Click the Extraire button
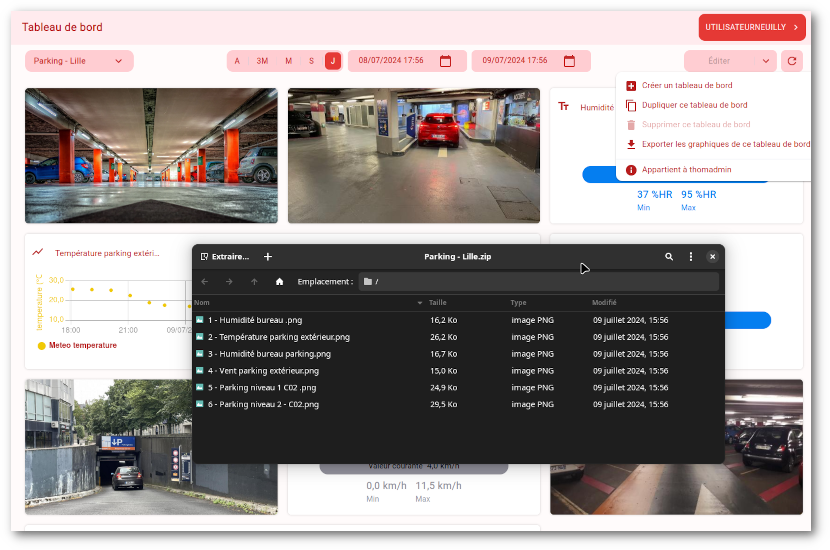Viewport: 830px width, 550px height. [225, 257]
